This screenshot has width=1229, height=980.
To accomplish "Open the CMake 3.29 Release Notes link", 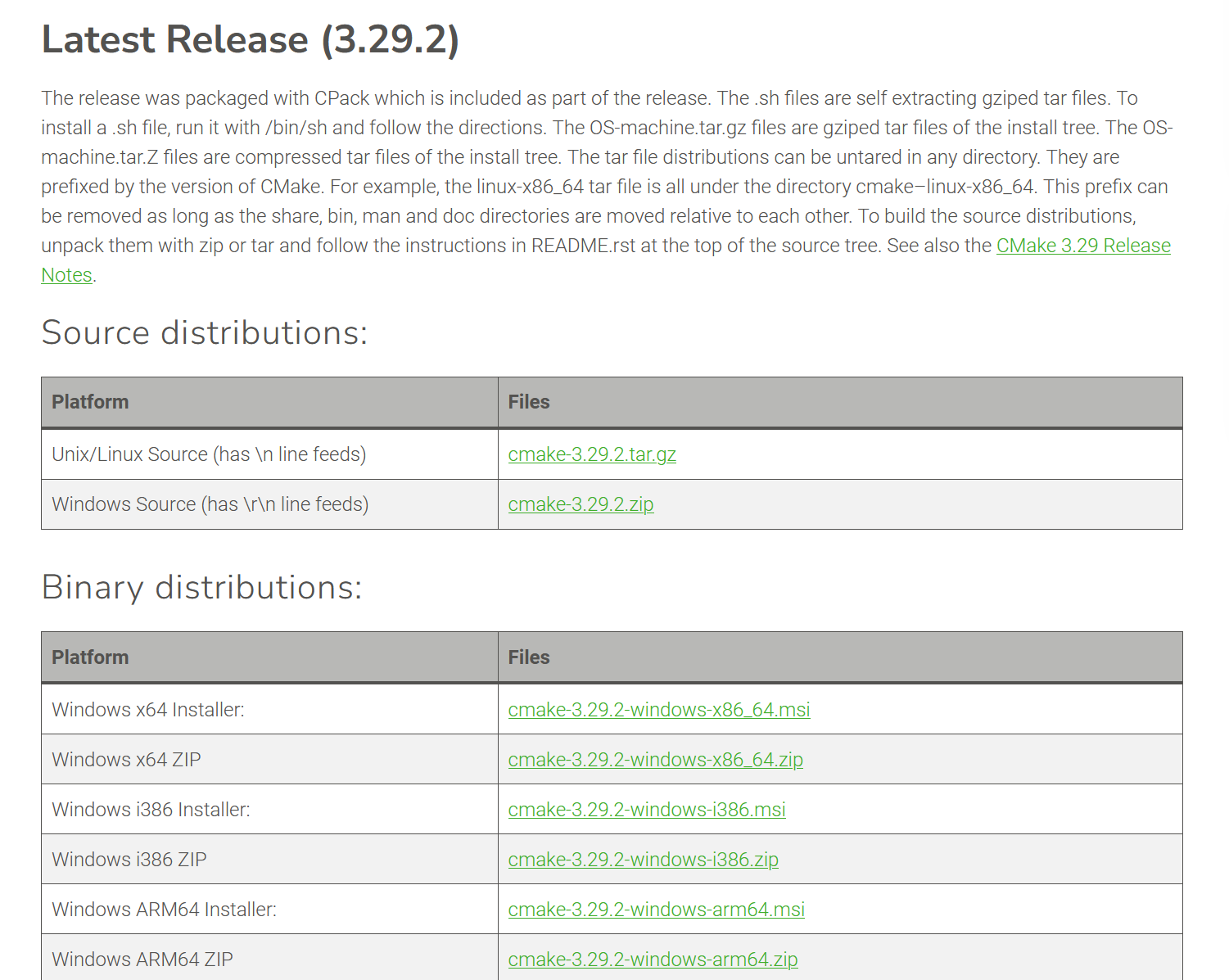I will (x=1082, y=246).
